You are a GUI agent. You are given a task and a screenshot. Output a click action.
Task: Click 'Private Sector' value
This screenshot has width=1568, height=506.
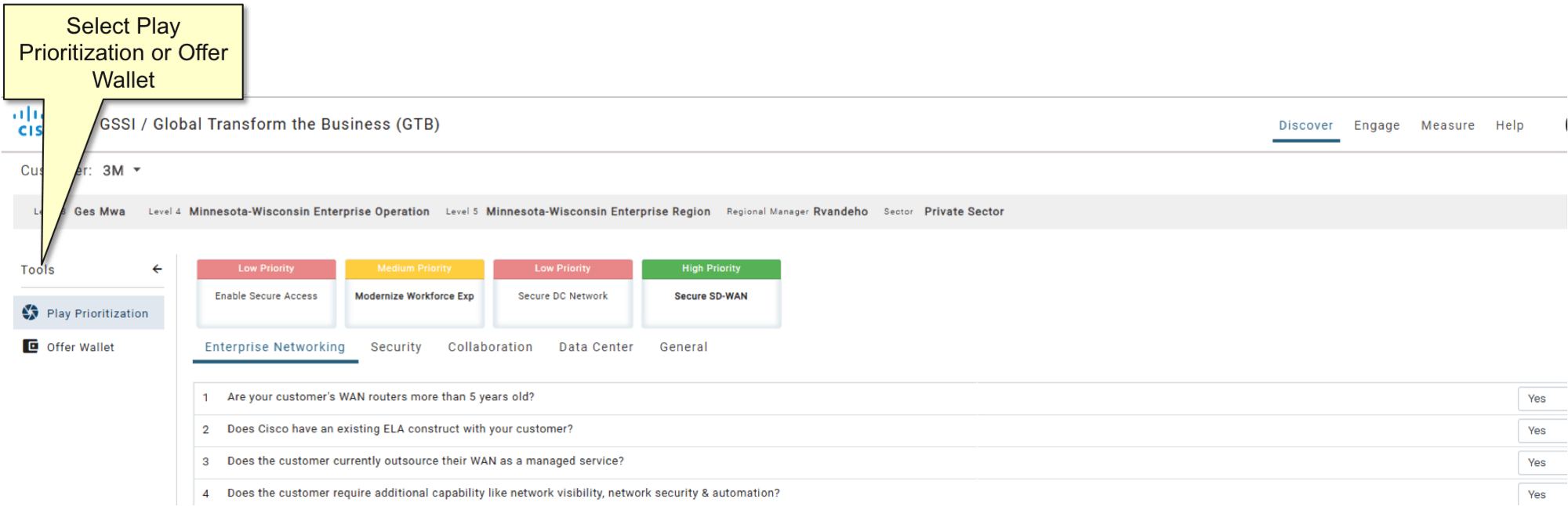click(964, 211)
